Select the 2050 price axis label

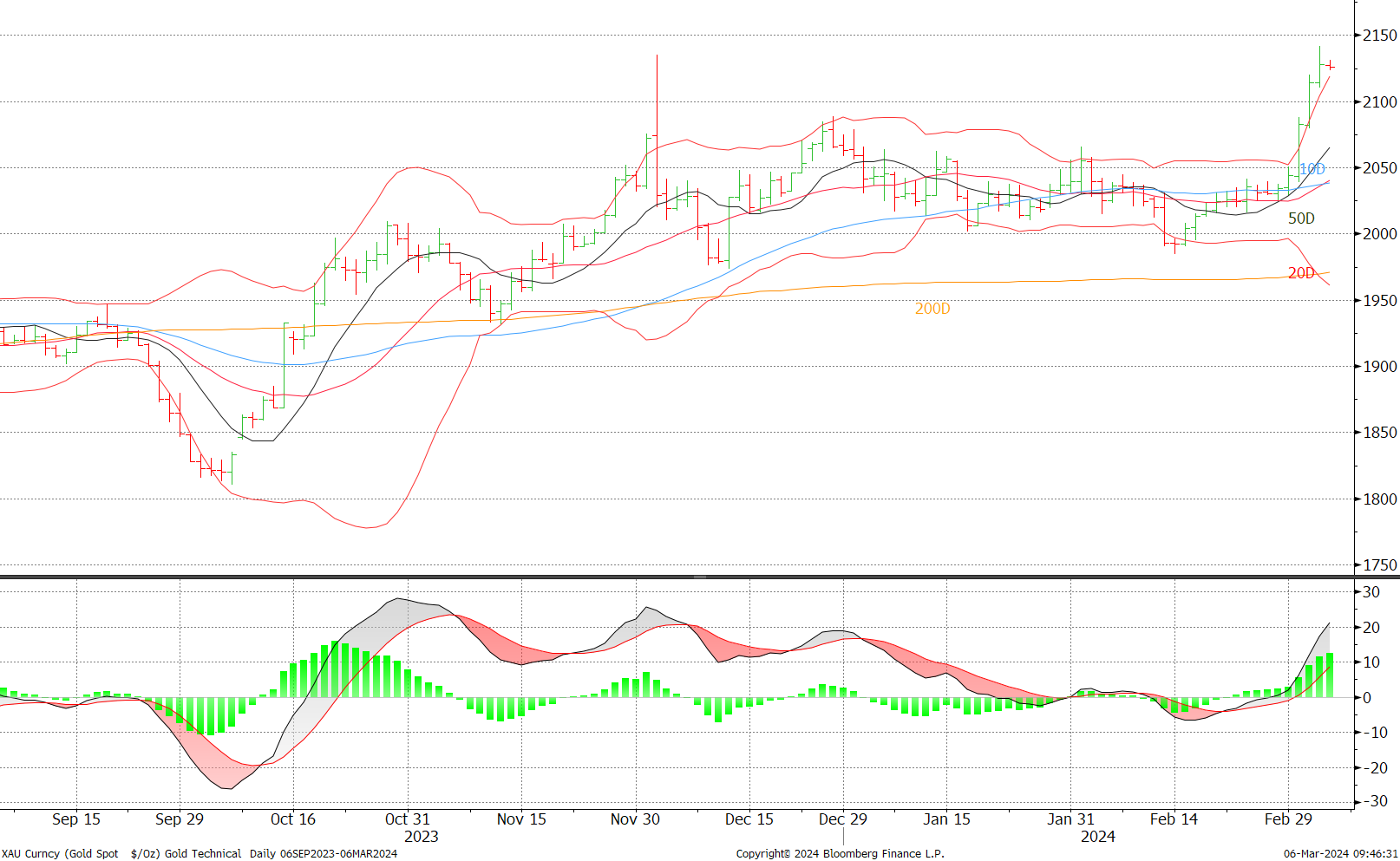click(1379, 168)
